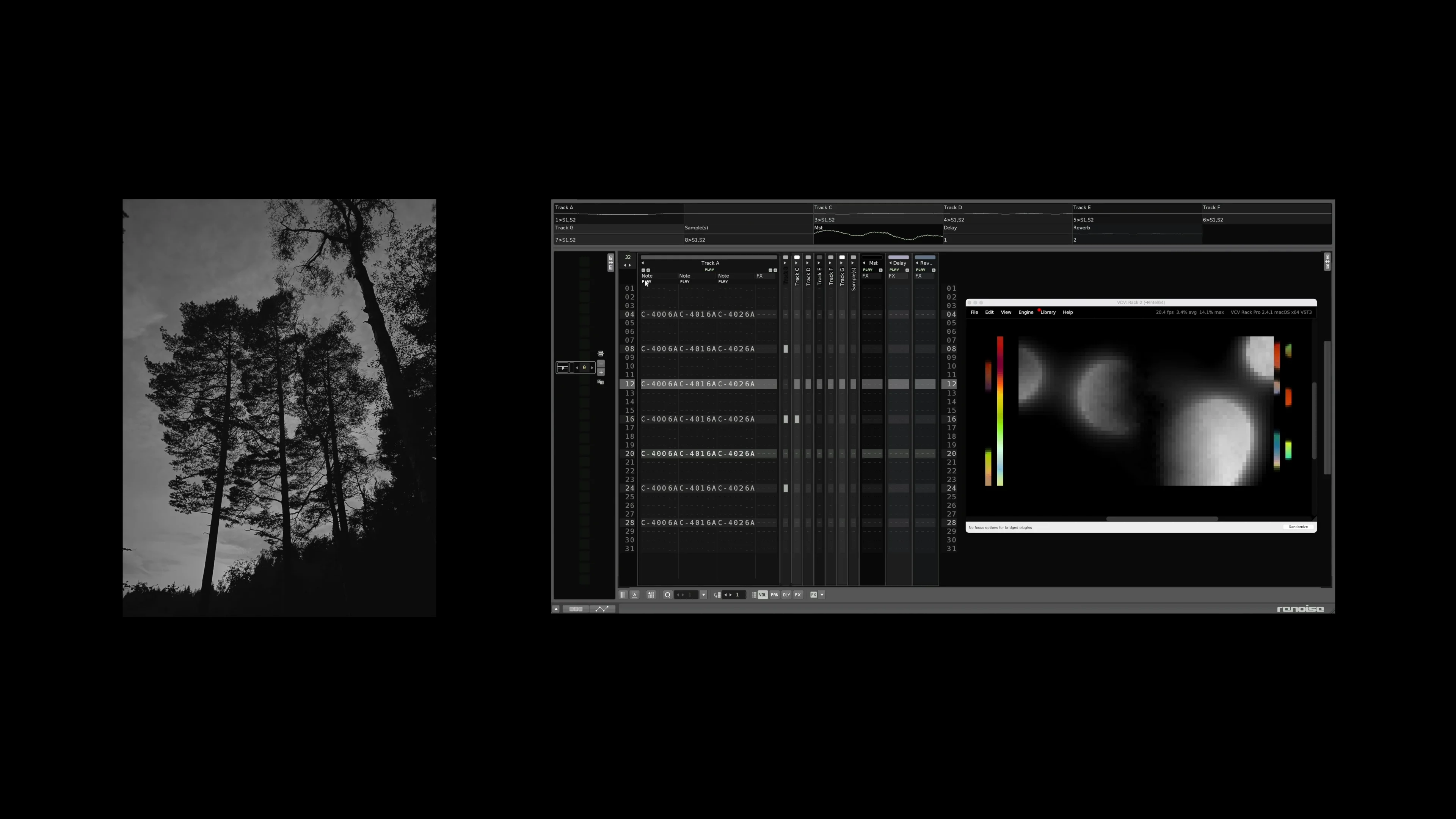
Task: Click PLAY mute button on Mst track
Action: 868,270
